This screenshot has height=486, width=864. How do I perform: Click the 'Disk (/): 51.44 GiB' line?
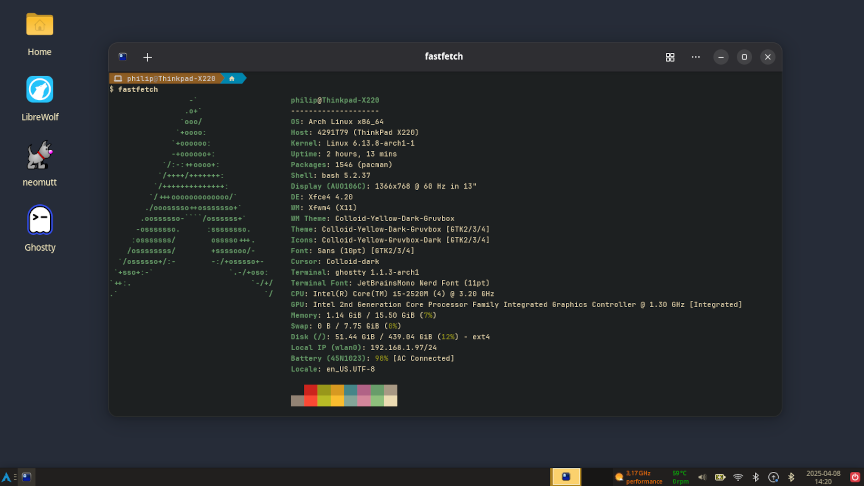click(390, 337)
